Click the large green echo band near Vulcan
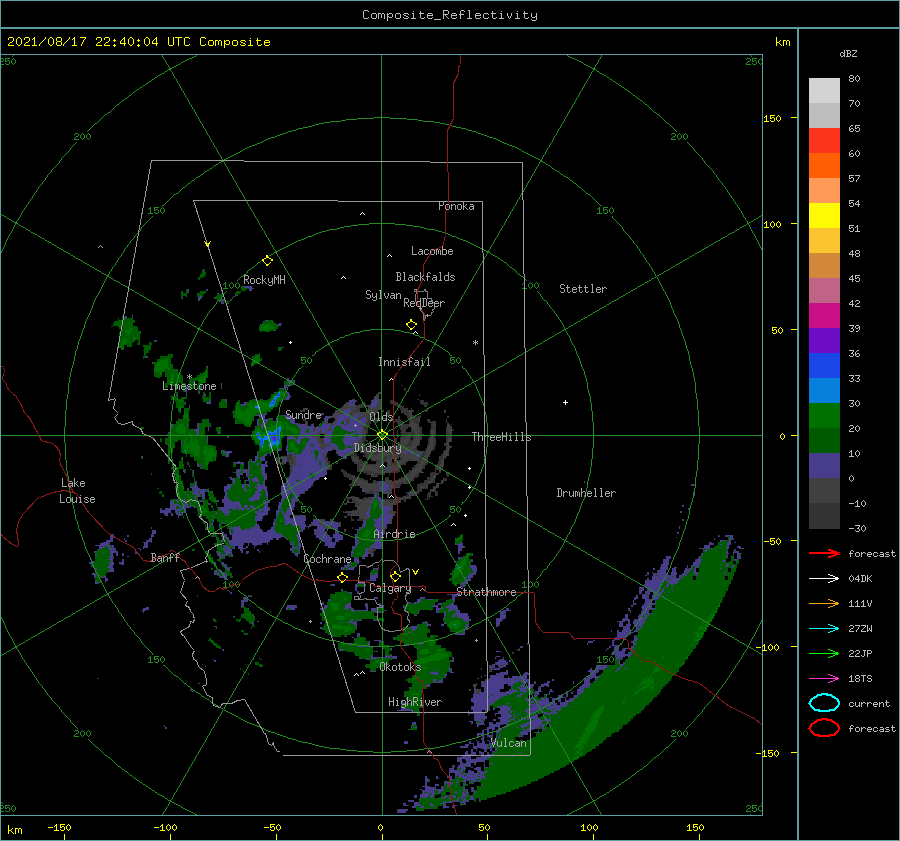This screenshot has width=900, height=841. pos(608,689)
